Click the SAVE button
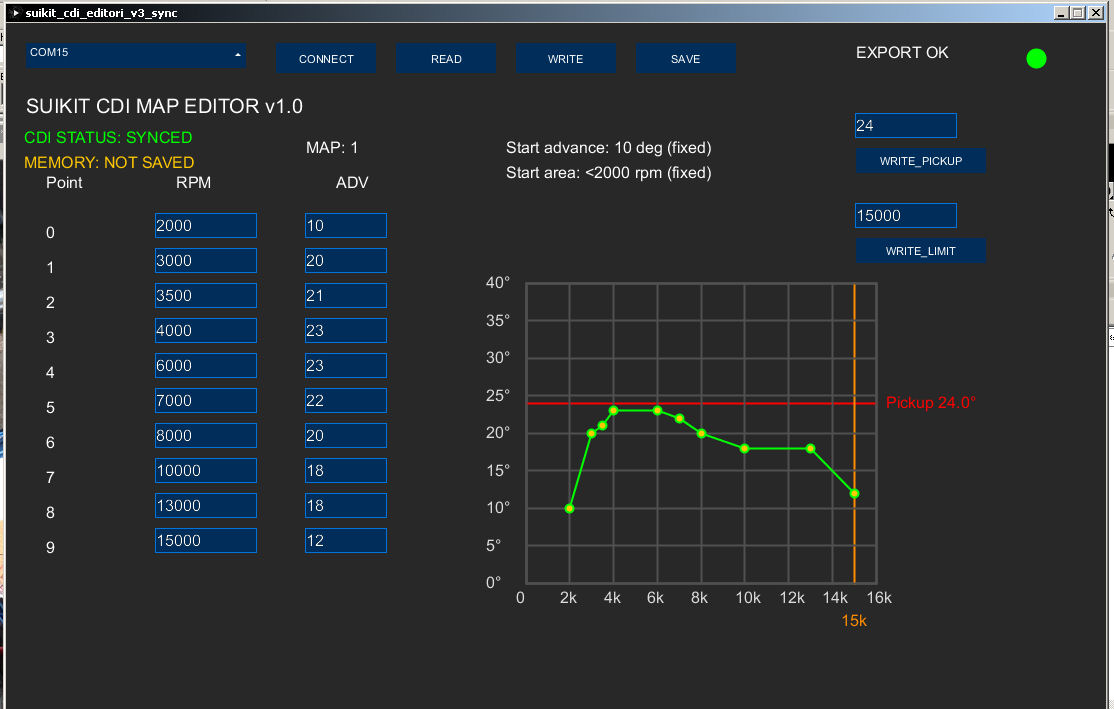The height and width of the screenshot is (709, 1114). (x=686, y=58)
